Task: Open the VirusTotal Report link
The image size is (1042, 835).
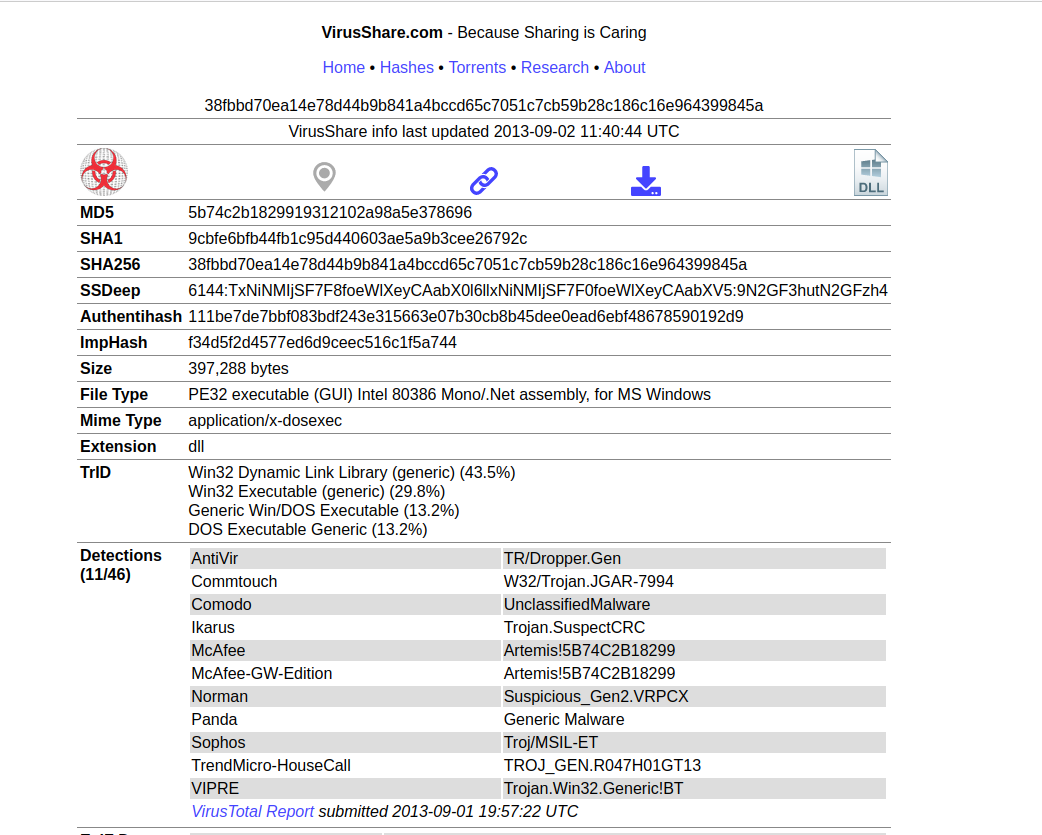Action: tap(253, 812)
